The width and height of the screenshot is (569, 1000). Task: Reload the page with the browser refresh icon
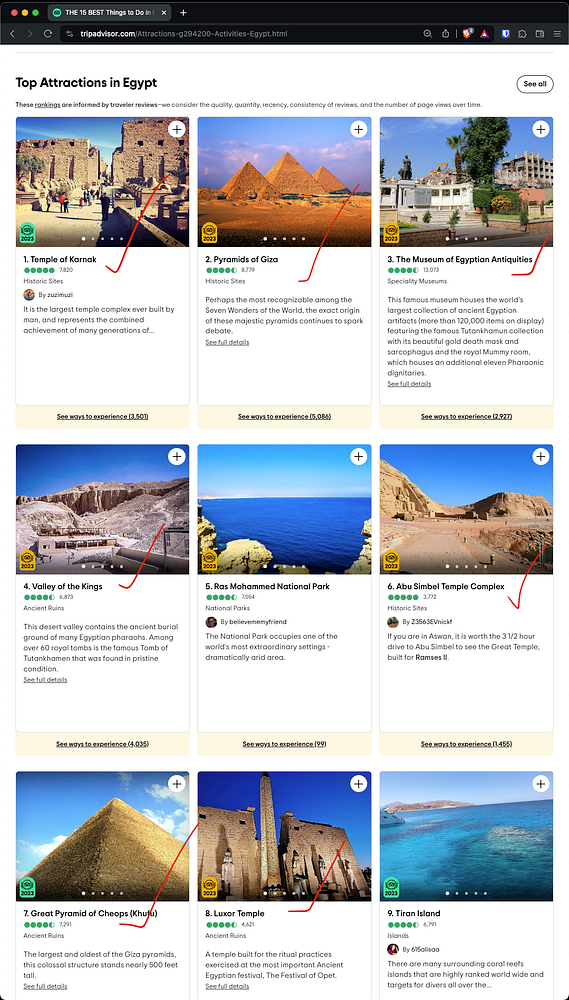tap(48, 34)
